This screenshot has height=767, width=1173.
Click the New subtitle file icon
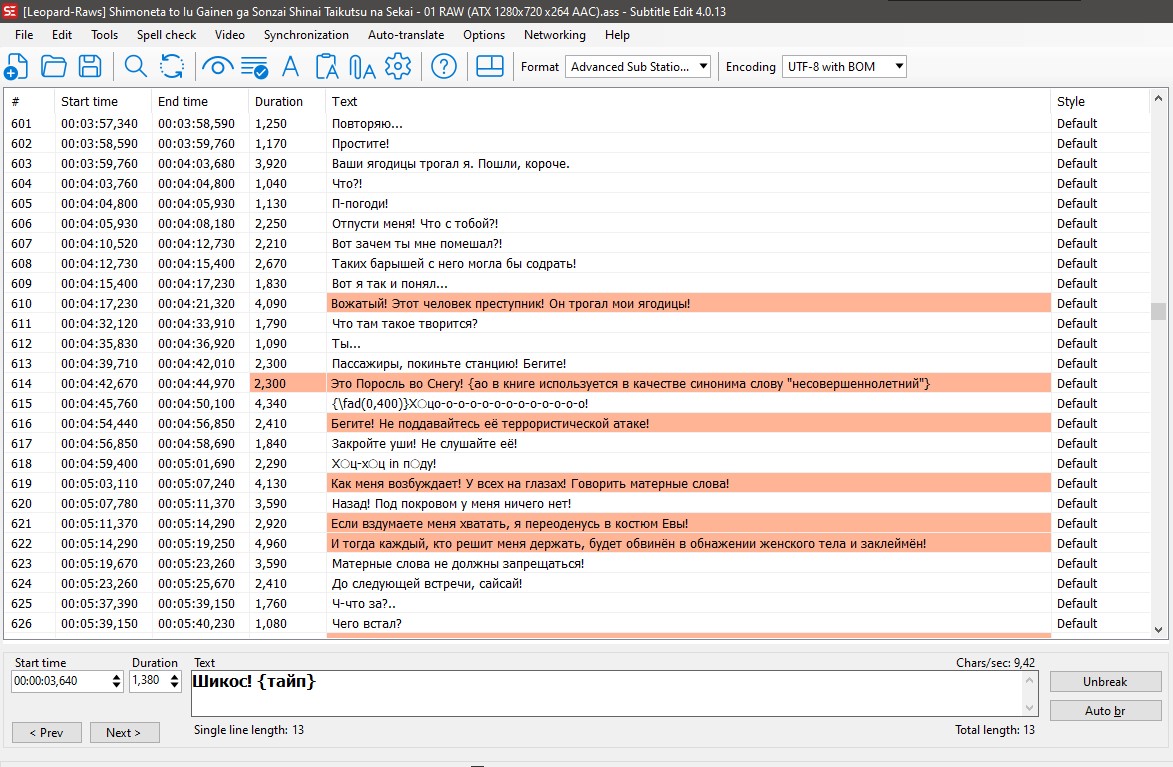(16, 67)
